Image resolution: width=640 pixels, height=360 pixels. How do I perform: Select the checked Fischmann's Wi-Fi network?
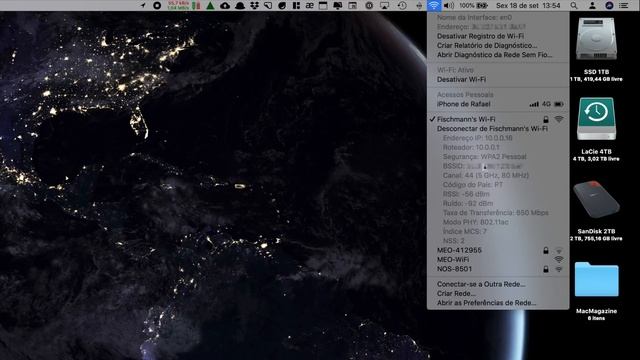coord(498,119)
